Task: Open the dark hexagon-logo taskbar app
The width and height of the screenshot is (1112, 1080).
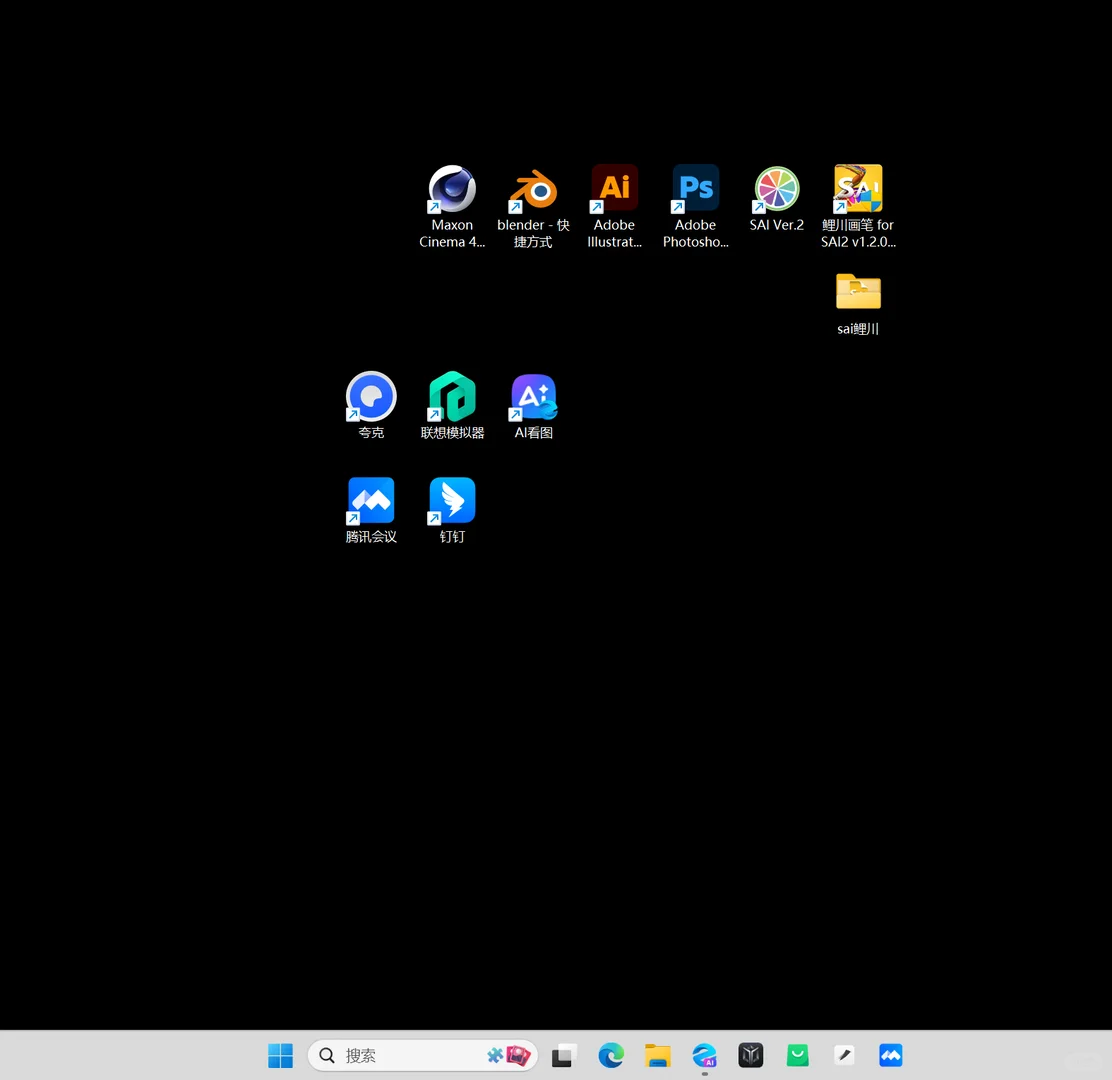Action: pos(750,1055)
